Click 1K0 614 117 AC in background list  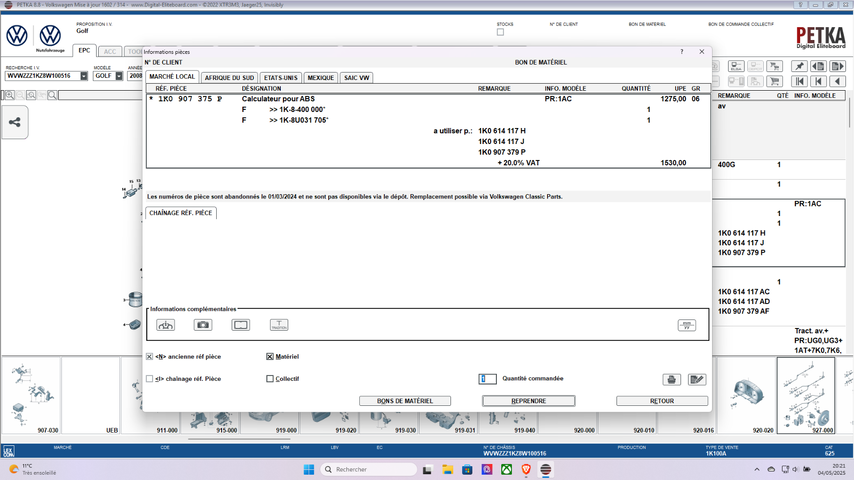coord(743,291)
